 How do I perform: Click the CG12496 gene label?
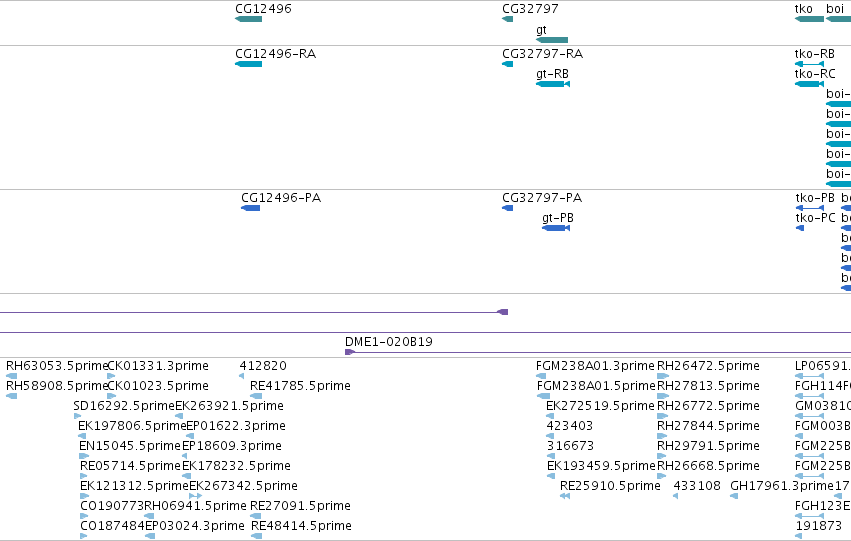(263, 9)
